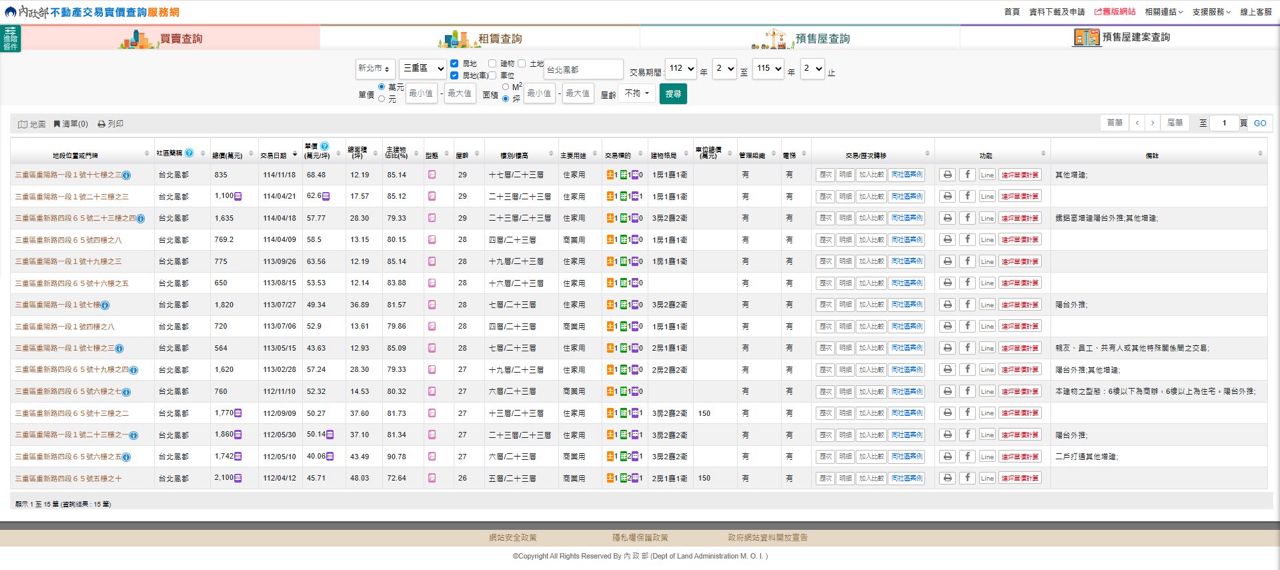The height and width of the screenshot is (570, 1280).
Task: Click info icon next to 重陽路一段1號十七樓之三
Action: [x=127, y=175]
